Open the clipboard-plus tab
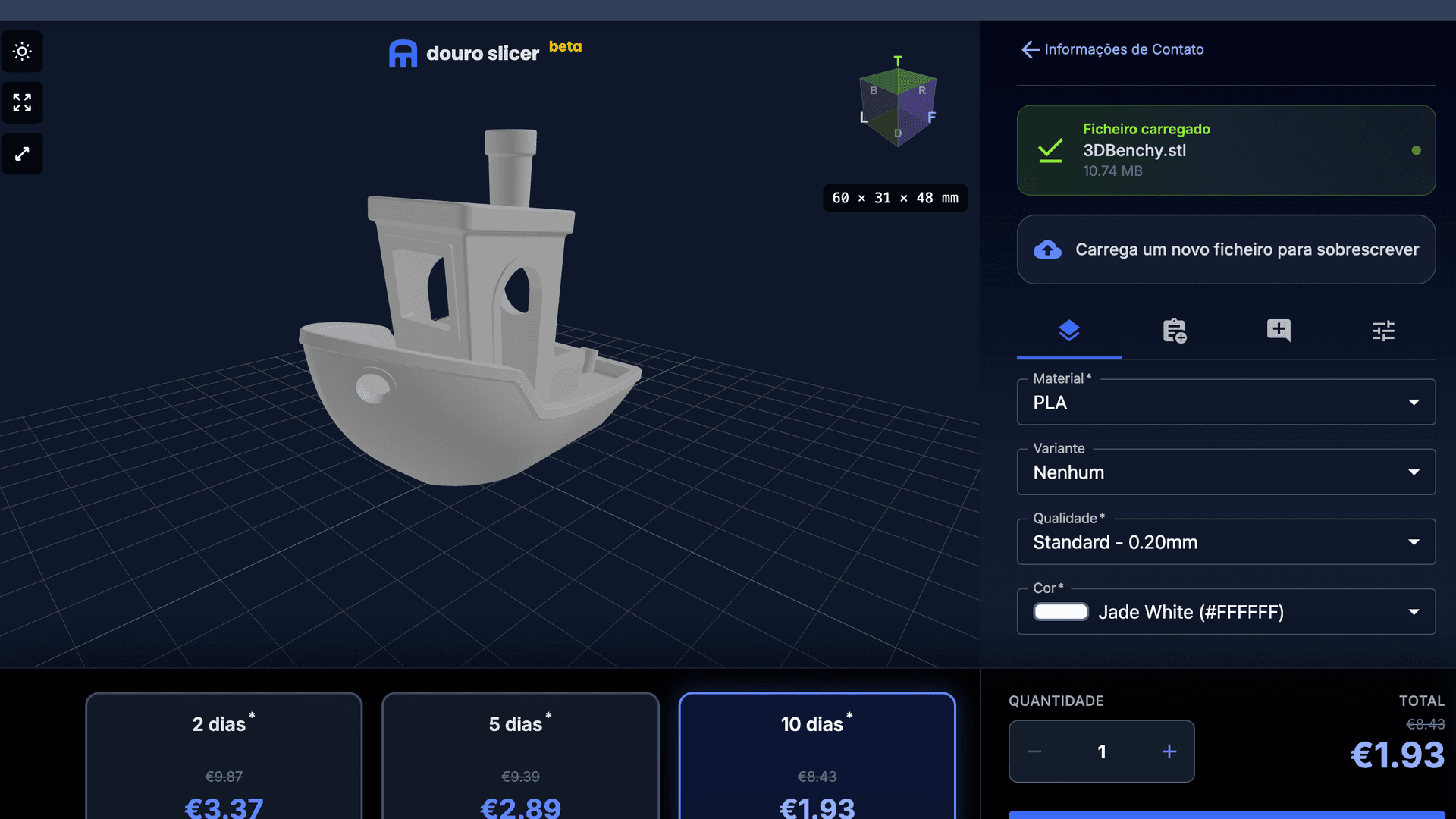The height and width of the screenshot is (819, 1456). coord(1174,331)
